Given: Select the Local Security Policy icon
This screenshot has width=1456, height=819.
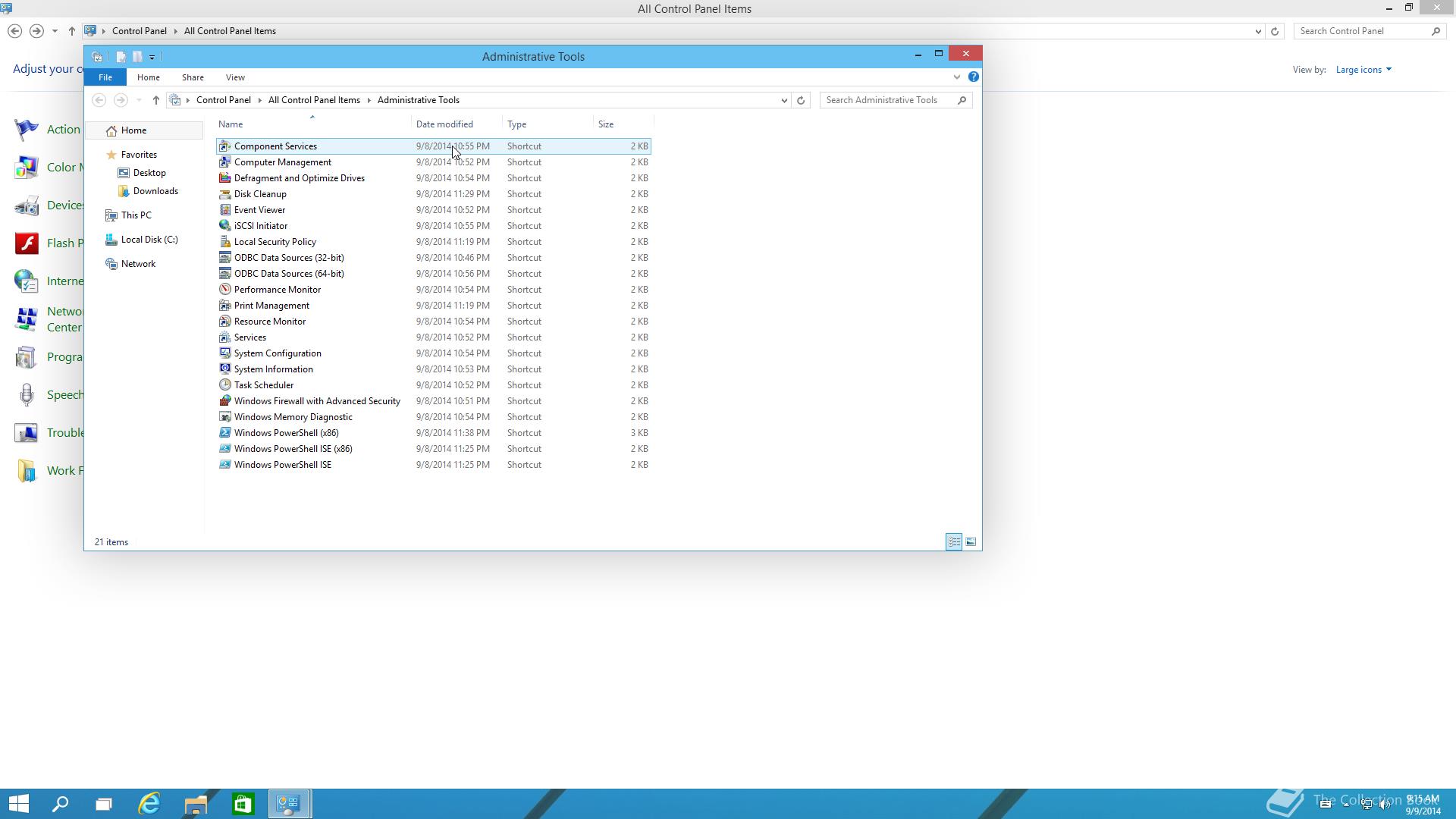Looking at the screenshot, I should [224, 242].
